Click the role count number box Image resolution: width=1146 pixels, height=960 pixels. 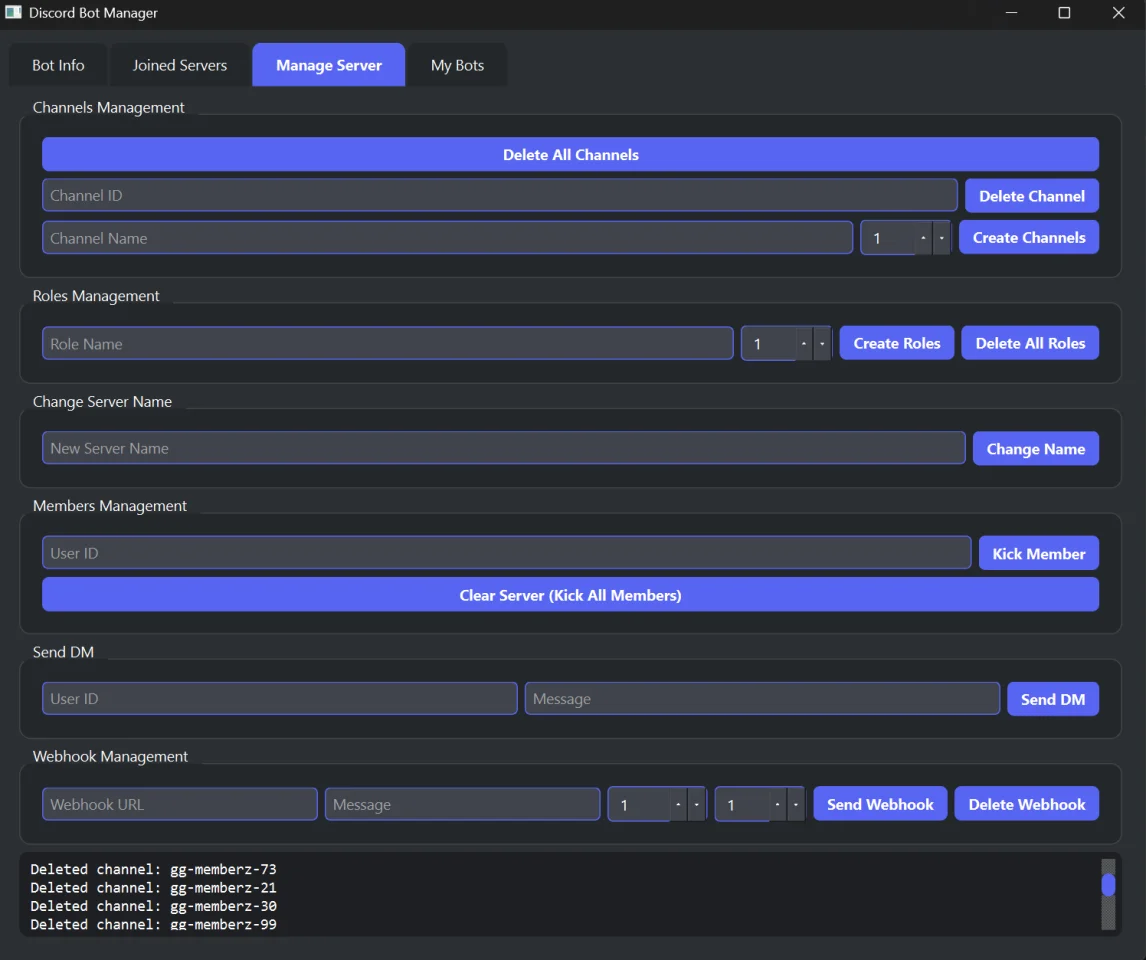(x=768, y=343)
